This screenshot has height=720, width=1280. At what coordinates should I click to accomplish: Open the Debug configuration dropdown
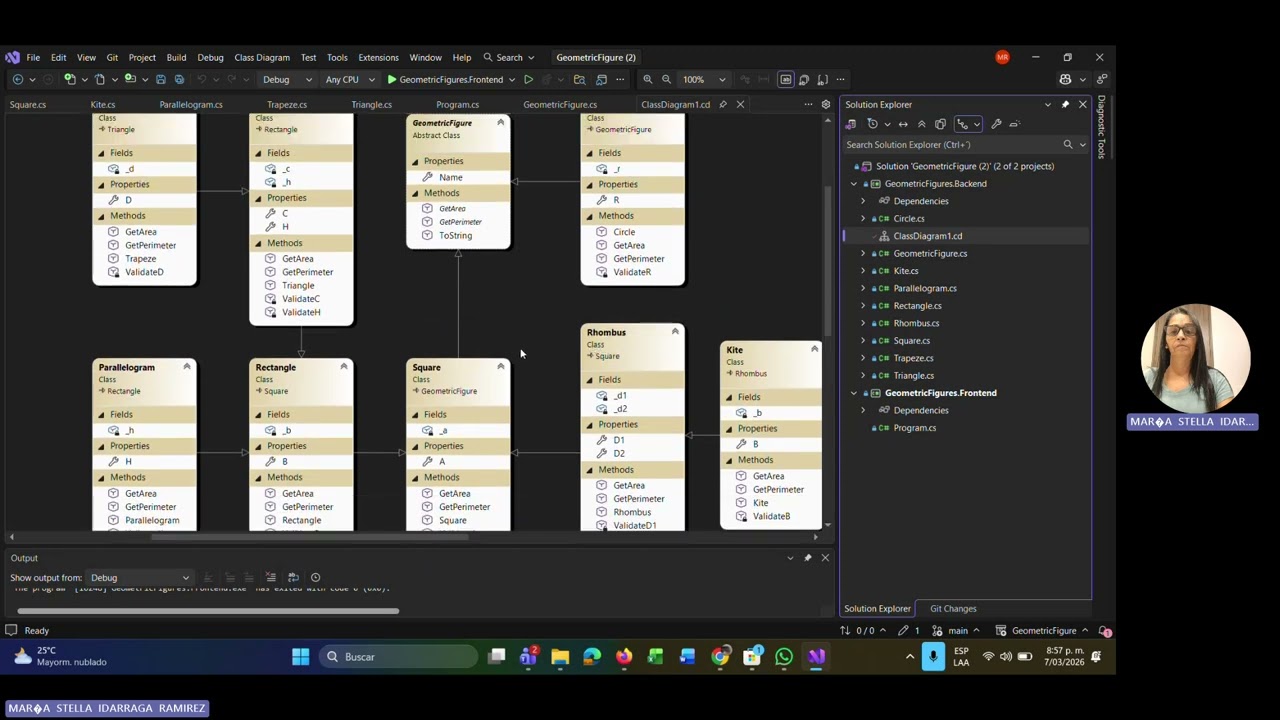pos(287,79)
